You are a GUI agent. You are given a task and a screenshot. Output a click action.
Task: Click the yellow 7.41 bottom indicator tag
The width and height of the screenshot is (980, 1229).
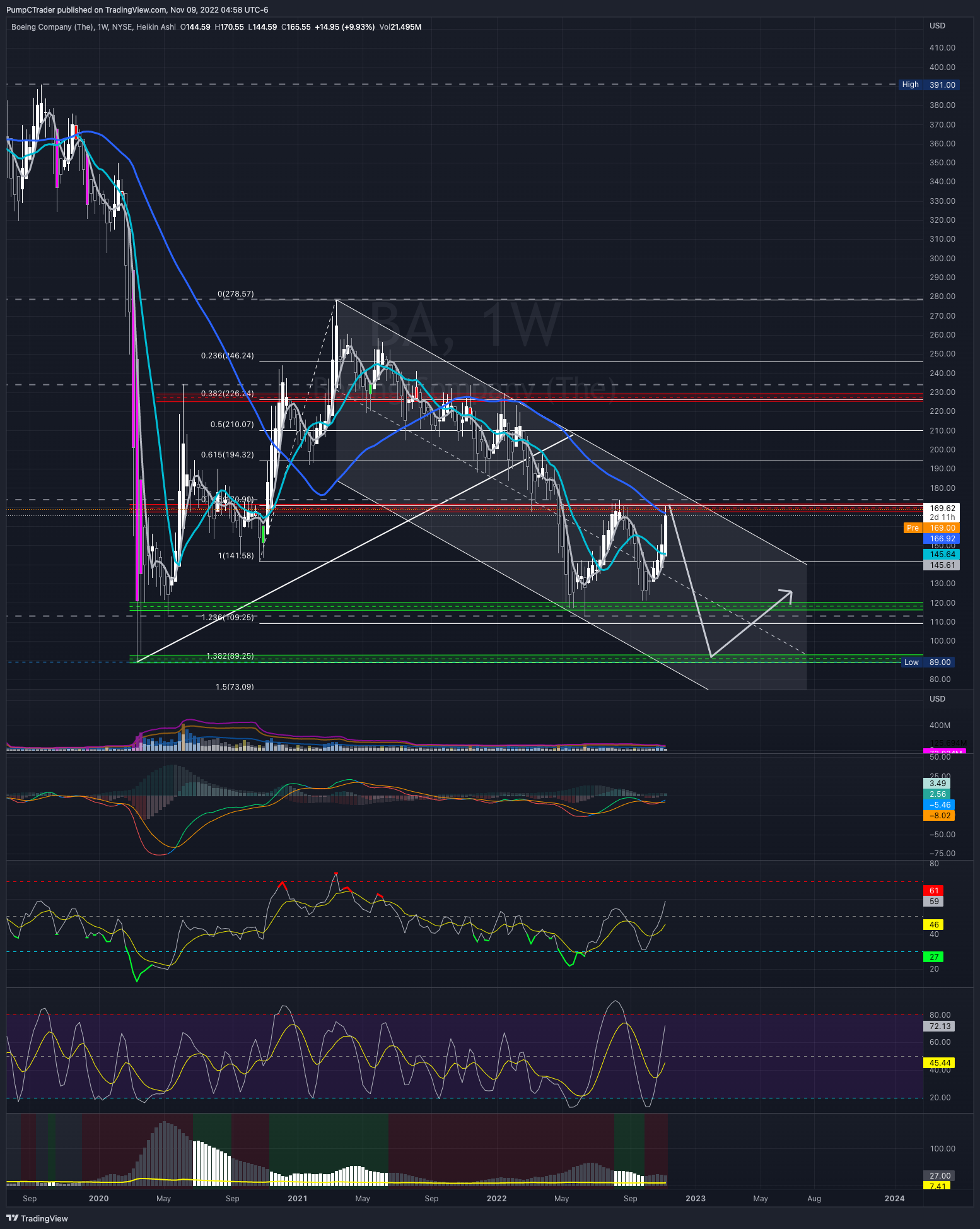[938, 1186]
